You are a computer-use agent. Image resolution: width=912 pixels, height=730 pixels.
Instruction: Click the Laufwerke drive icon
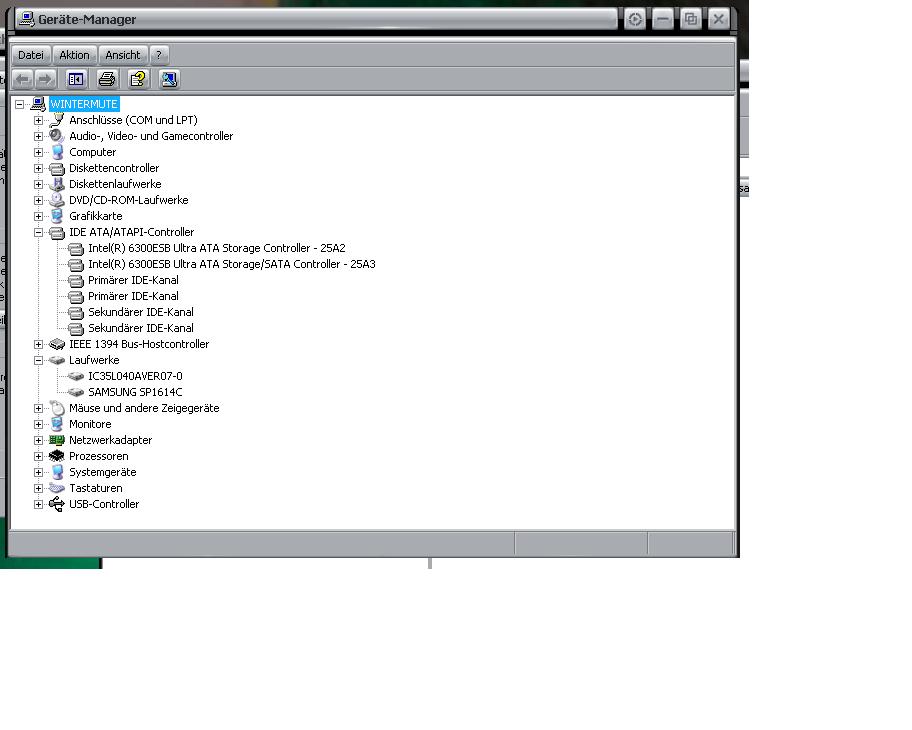coord(57,361)
